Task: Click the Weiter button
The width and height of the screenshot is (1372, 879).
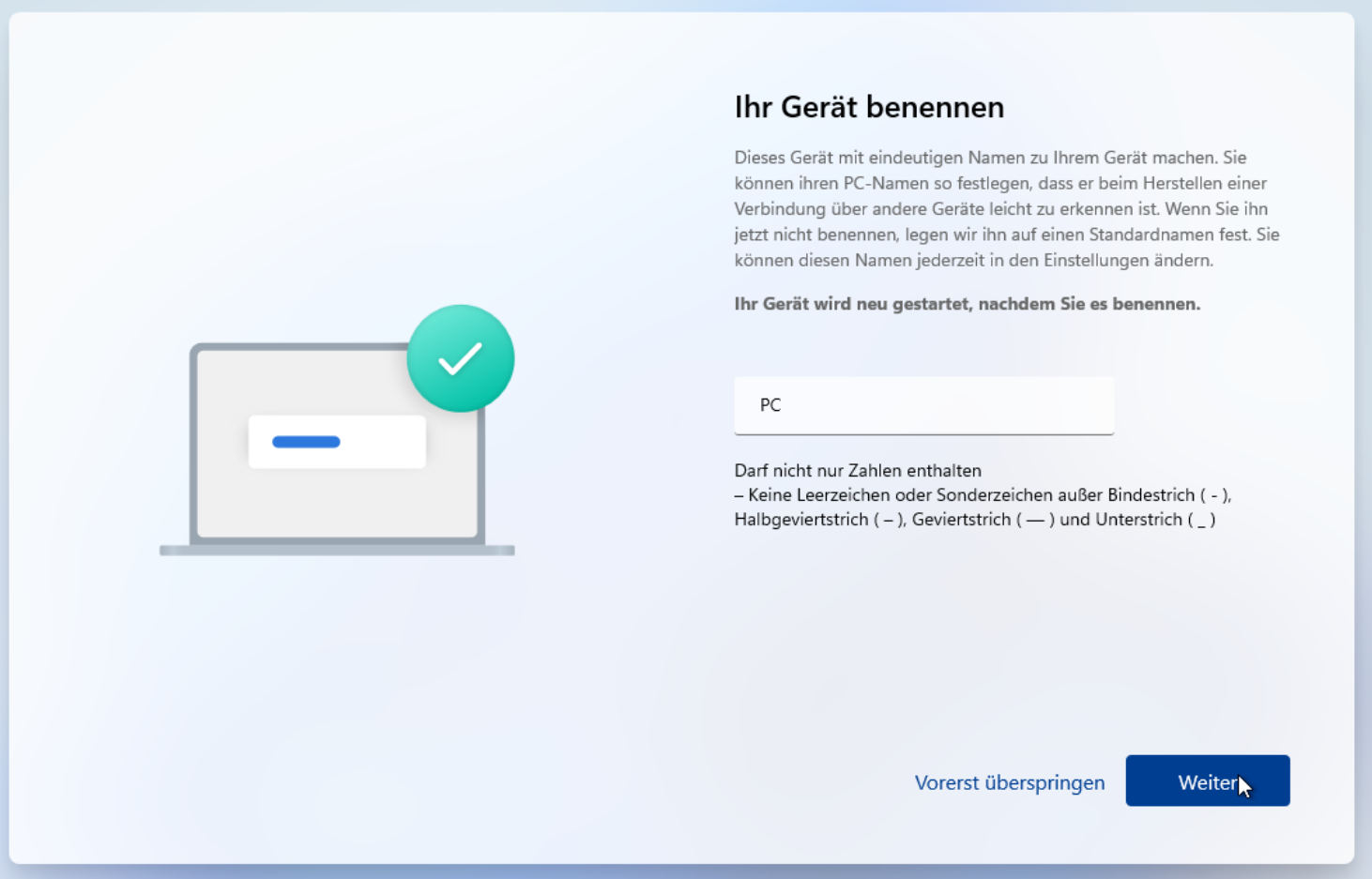Action: pos(1208,780)
